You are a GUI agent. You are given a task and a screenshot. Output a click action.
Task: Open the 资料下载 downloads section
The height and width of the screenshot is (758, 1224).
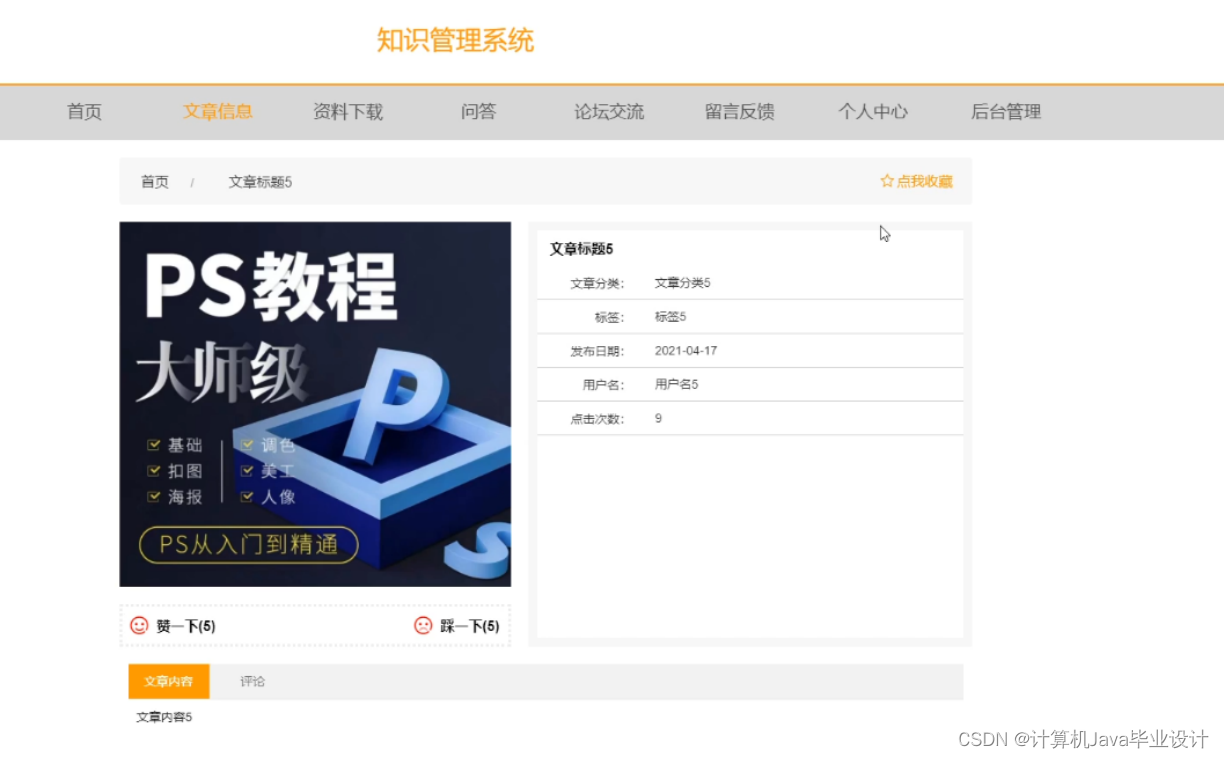click(348, 112)
